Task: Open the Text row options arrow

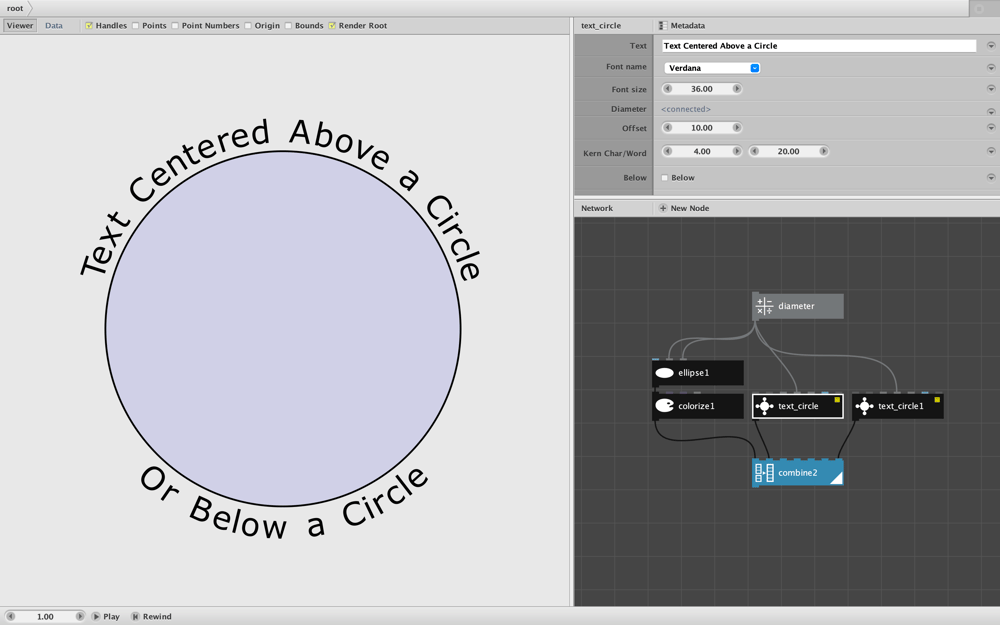Action: [x=991, y=46]
